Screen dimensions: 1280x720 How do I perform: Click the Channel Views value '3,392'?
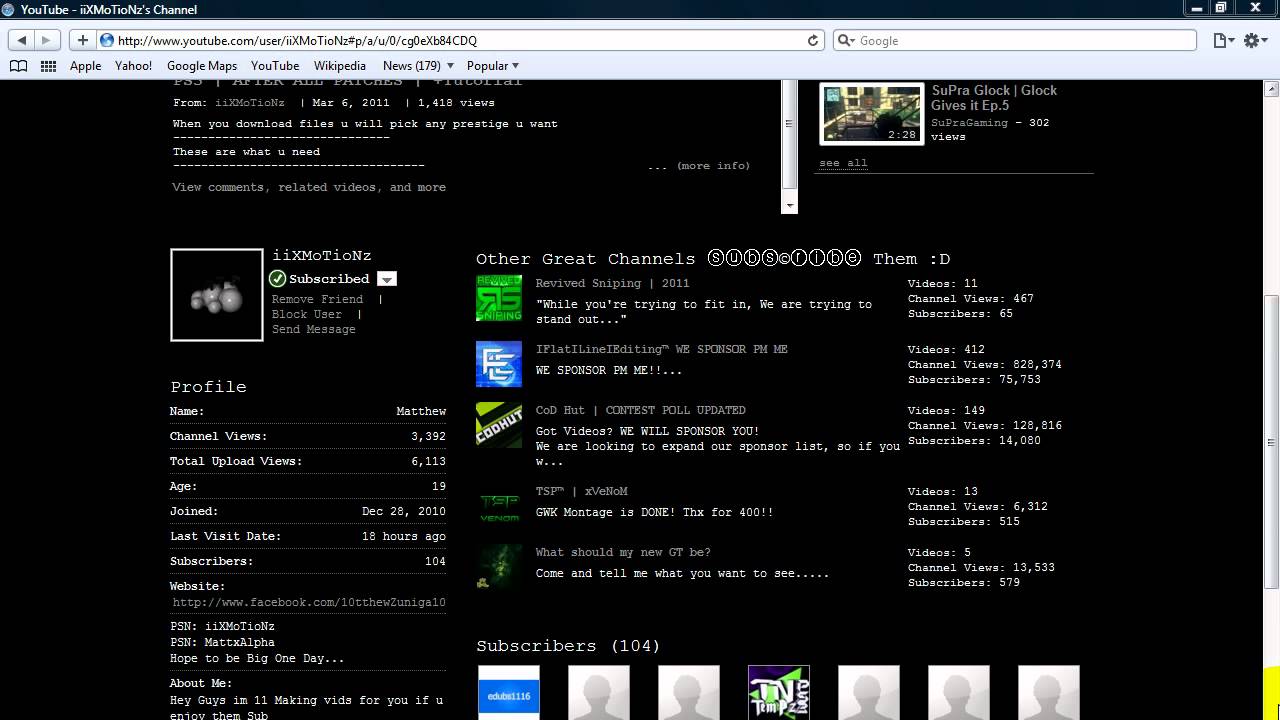428,437
